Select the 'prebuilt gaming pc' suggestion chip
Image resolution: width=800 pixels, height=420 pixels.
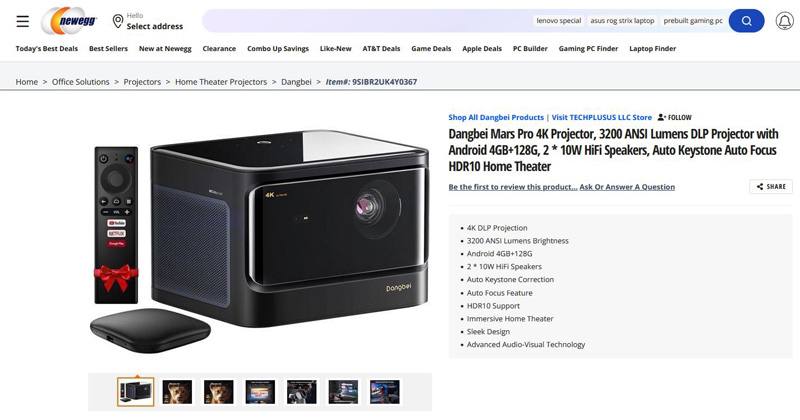click(693, 21)
